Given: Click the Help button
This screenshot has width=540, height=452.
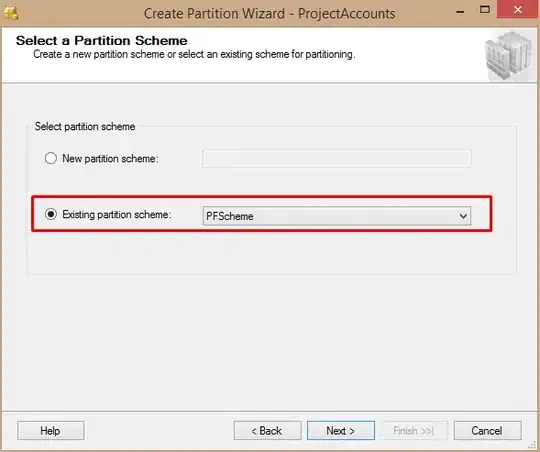Looking at the screenshot, I should point(51,431).
